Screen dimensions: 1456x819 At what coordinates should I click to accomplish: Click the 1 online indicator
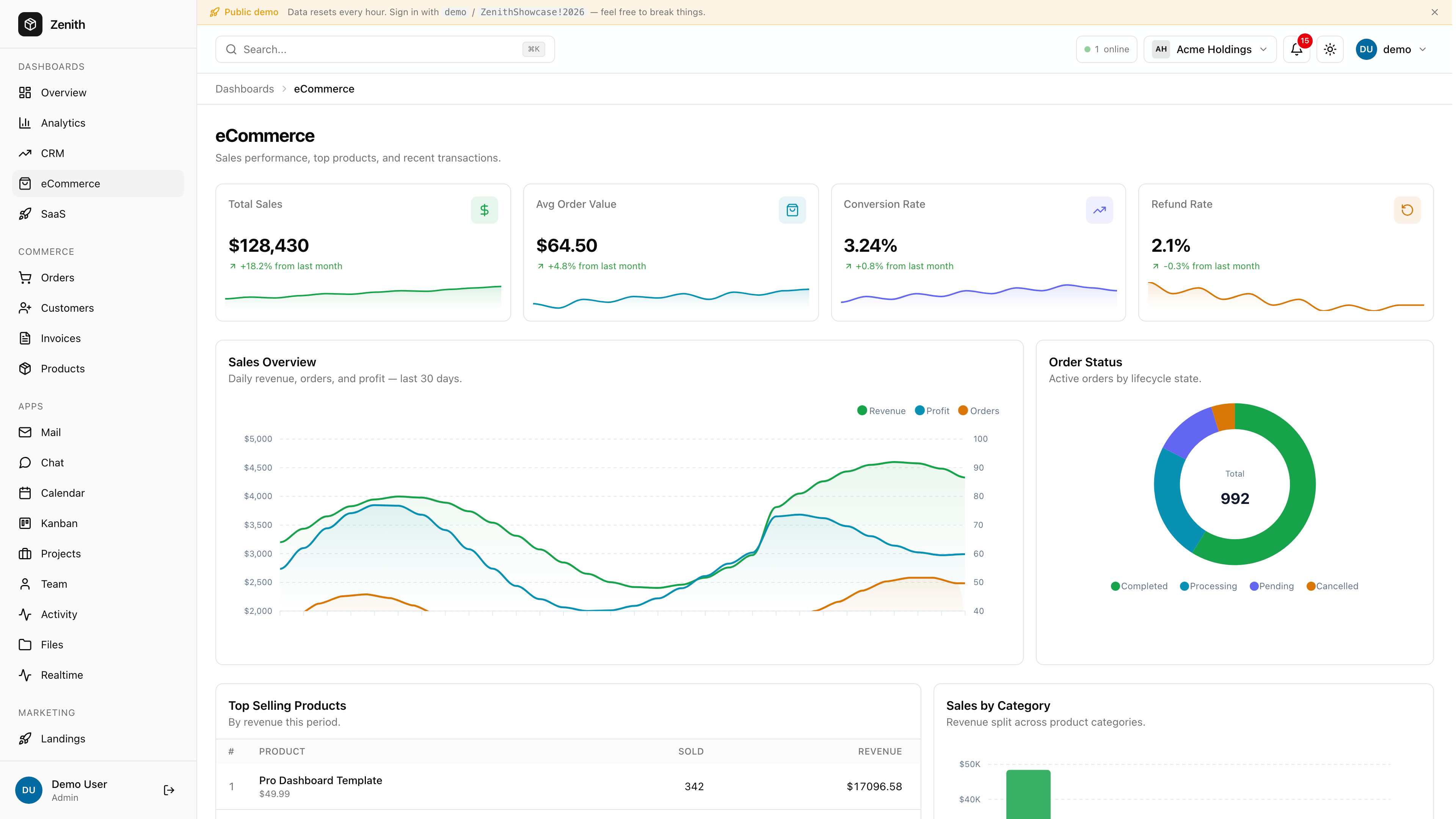click(1106, 50)
